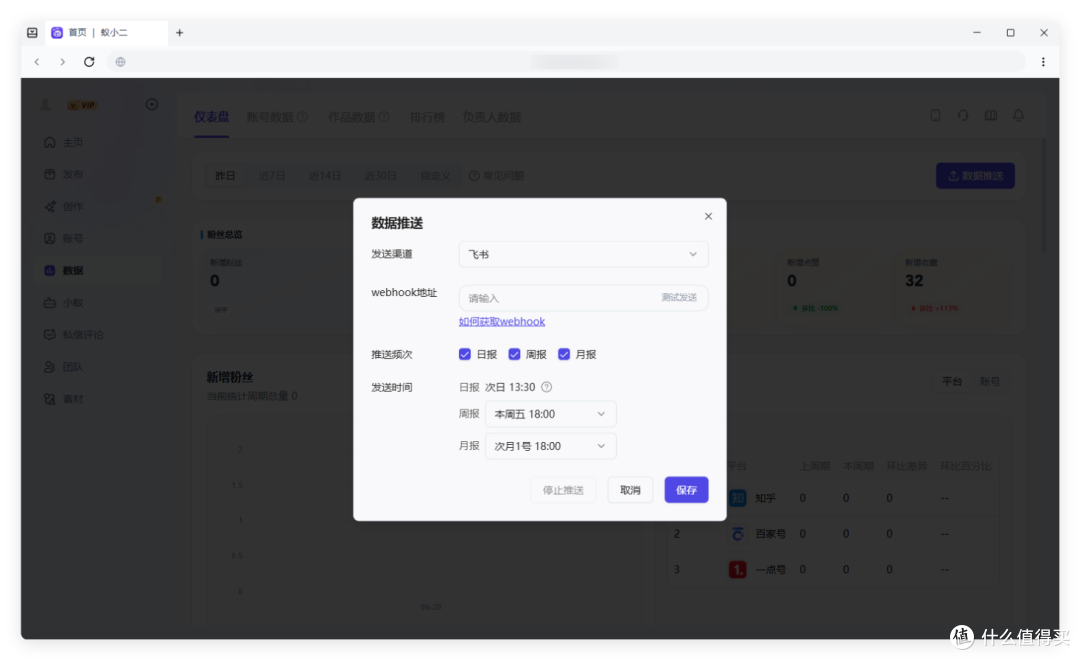This screenshot has height=660, width=1080.
Task: Reload the page with the refresh icon
Action: click(89, 62)
